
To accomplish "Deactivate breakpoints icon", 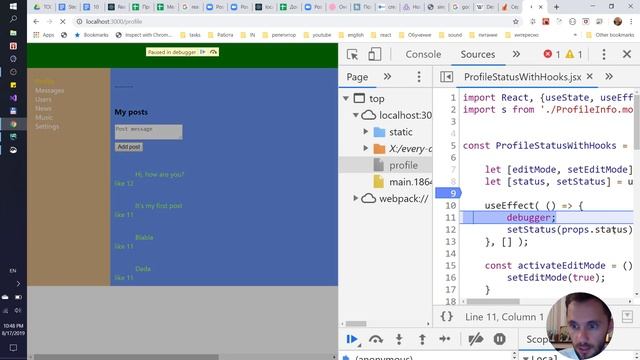I will point(476,339).
